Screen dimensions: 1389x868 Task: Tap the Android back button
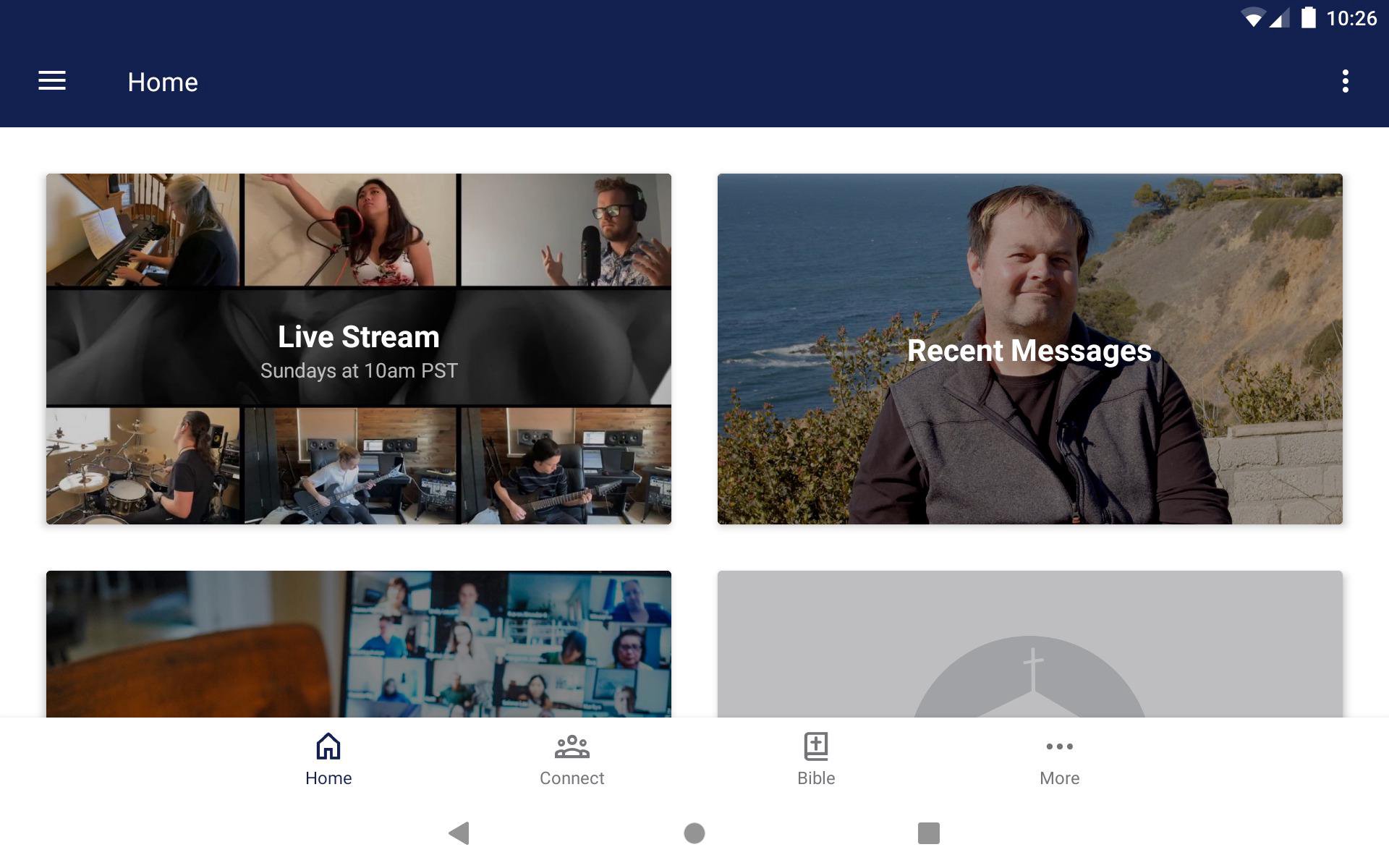(459, 833)
